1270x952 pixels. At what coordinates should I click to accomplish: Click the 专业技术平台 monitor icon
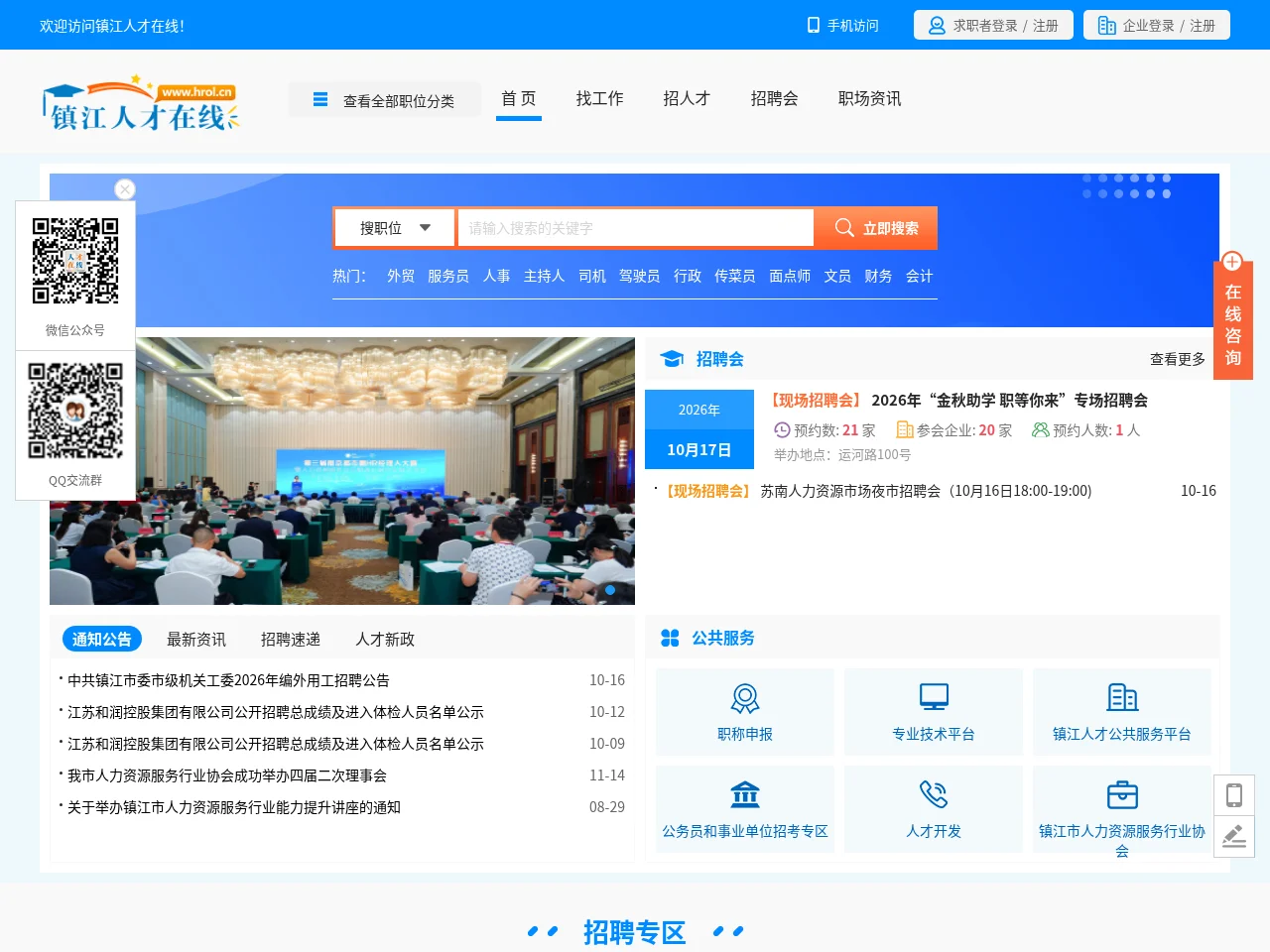pos(934,698)
